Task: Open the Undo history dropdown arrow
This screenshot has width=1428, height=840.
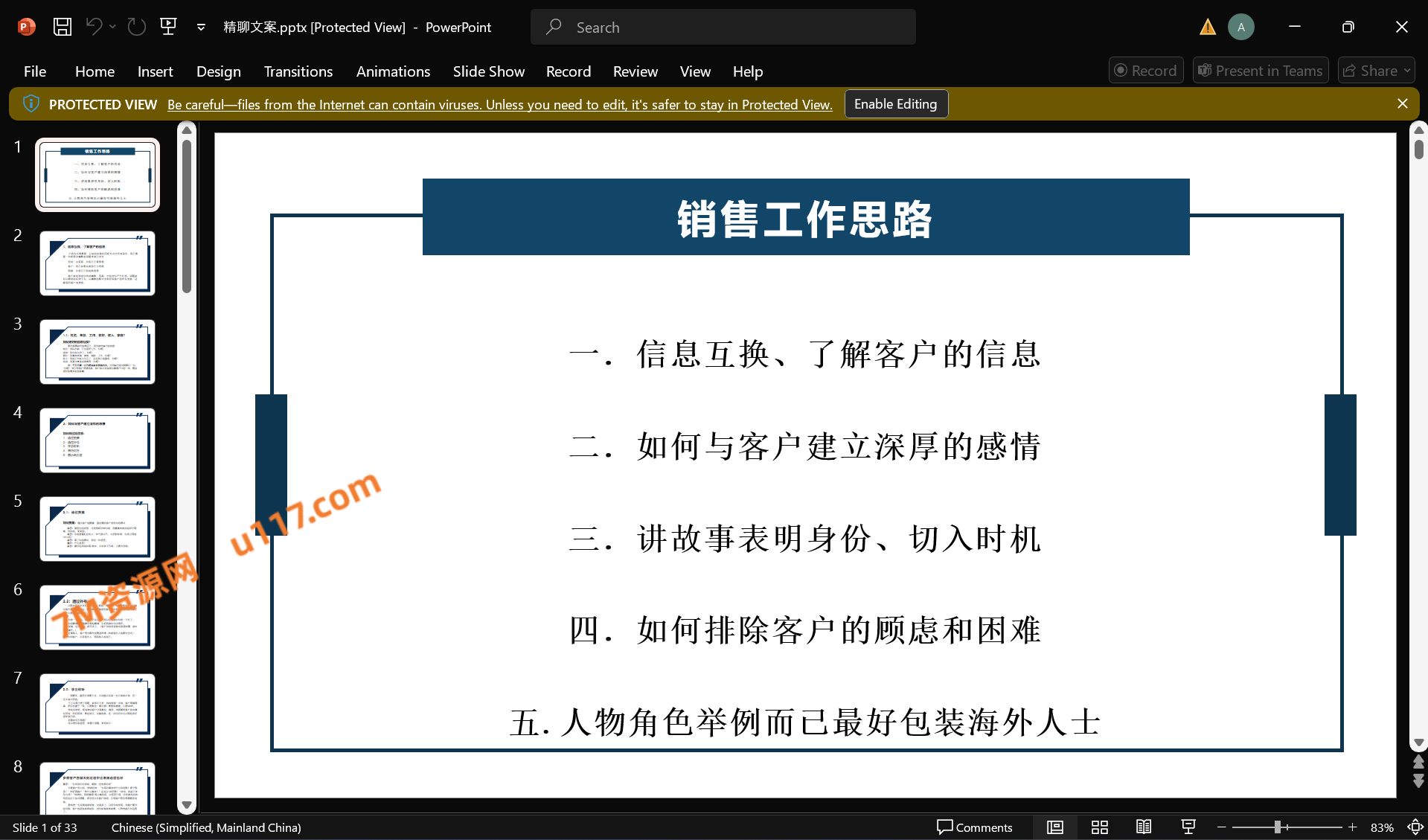Action: click(112, 27)
